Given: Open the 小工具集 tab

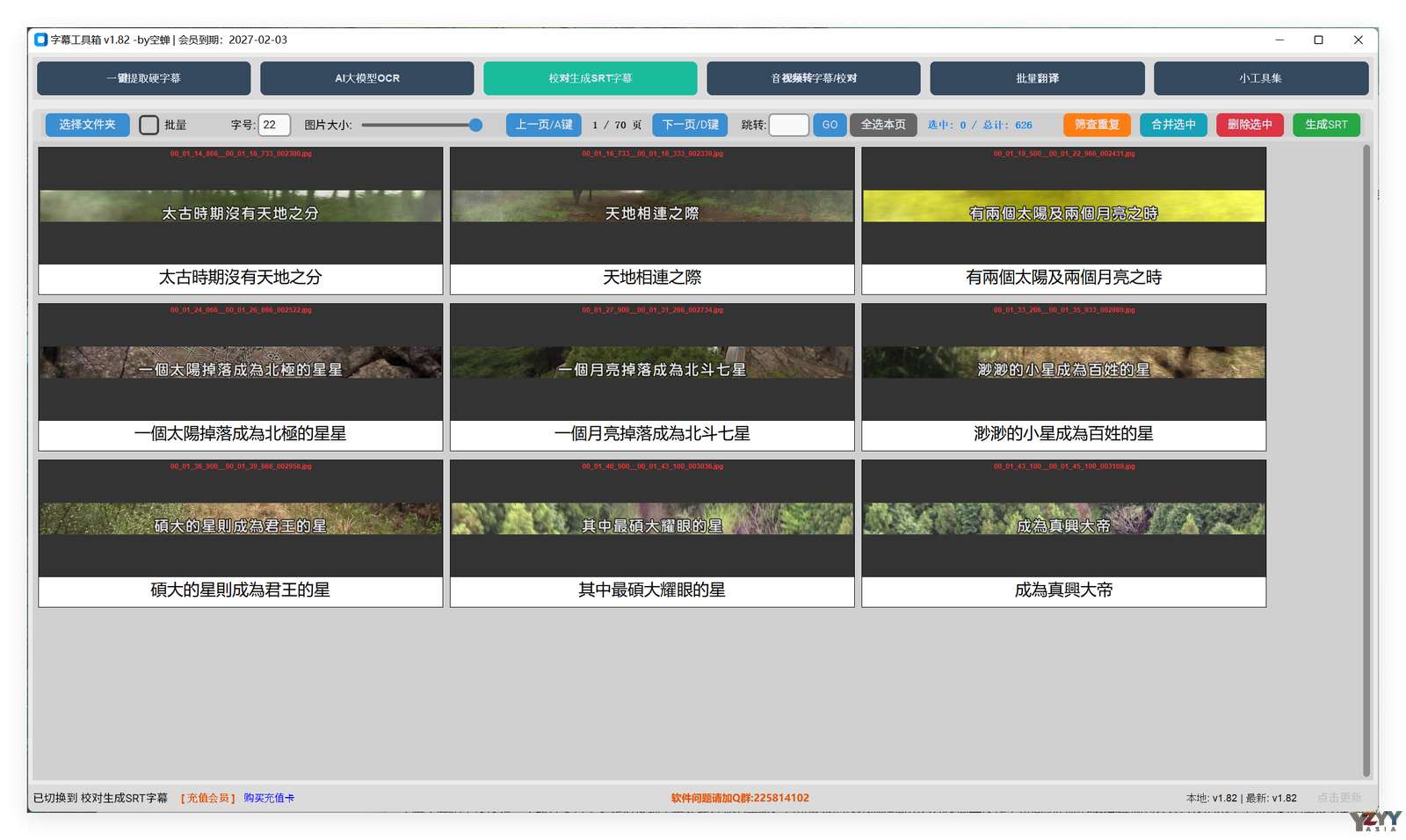Looking at the screenshot, I should (1260, 78).
